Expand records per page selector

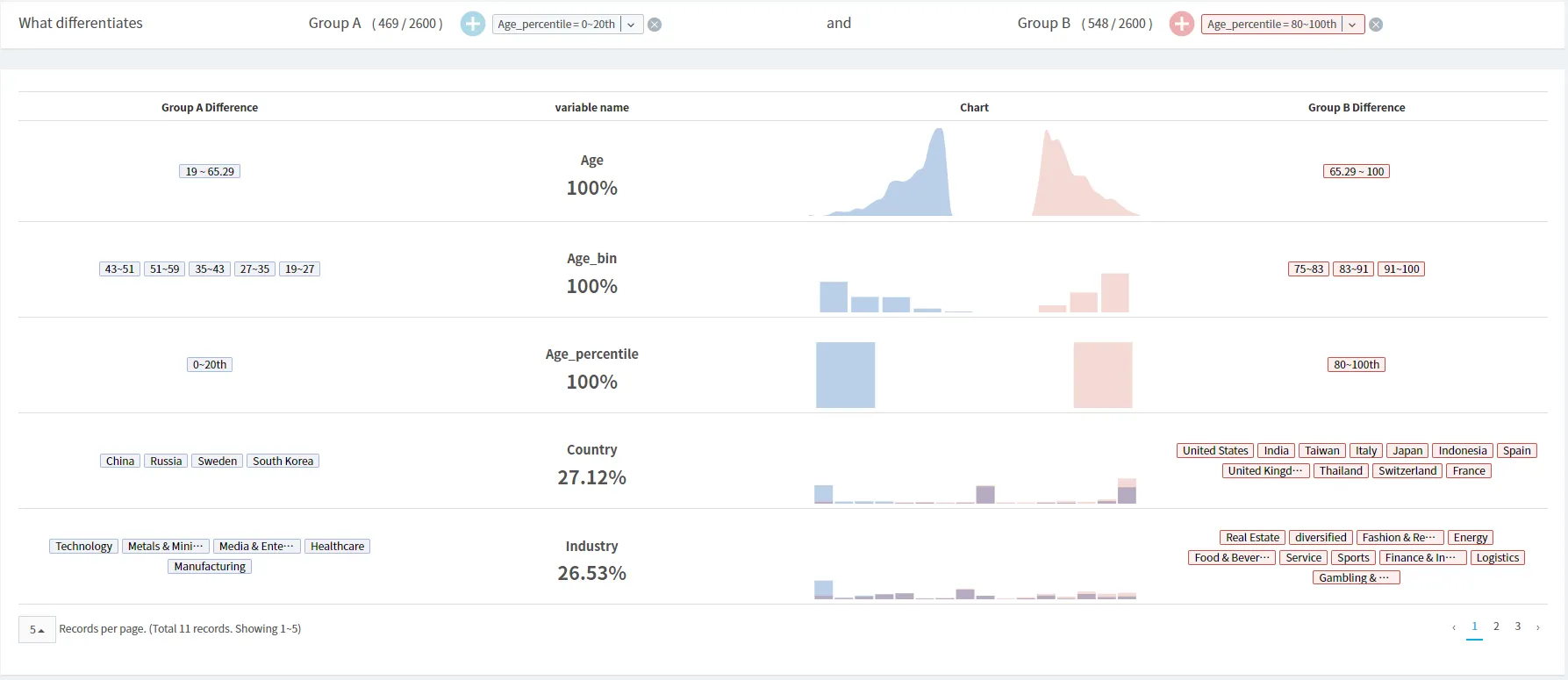click(37, 629)
